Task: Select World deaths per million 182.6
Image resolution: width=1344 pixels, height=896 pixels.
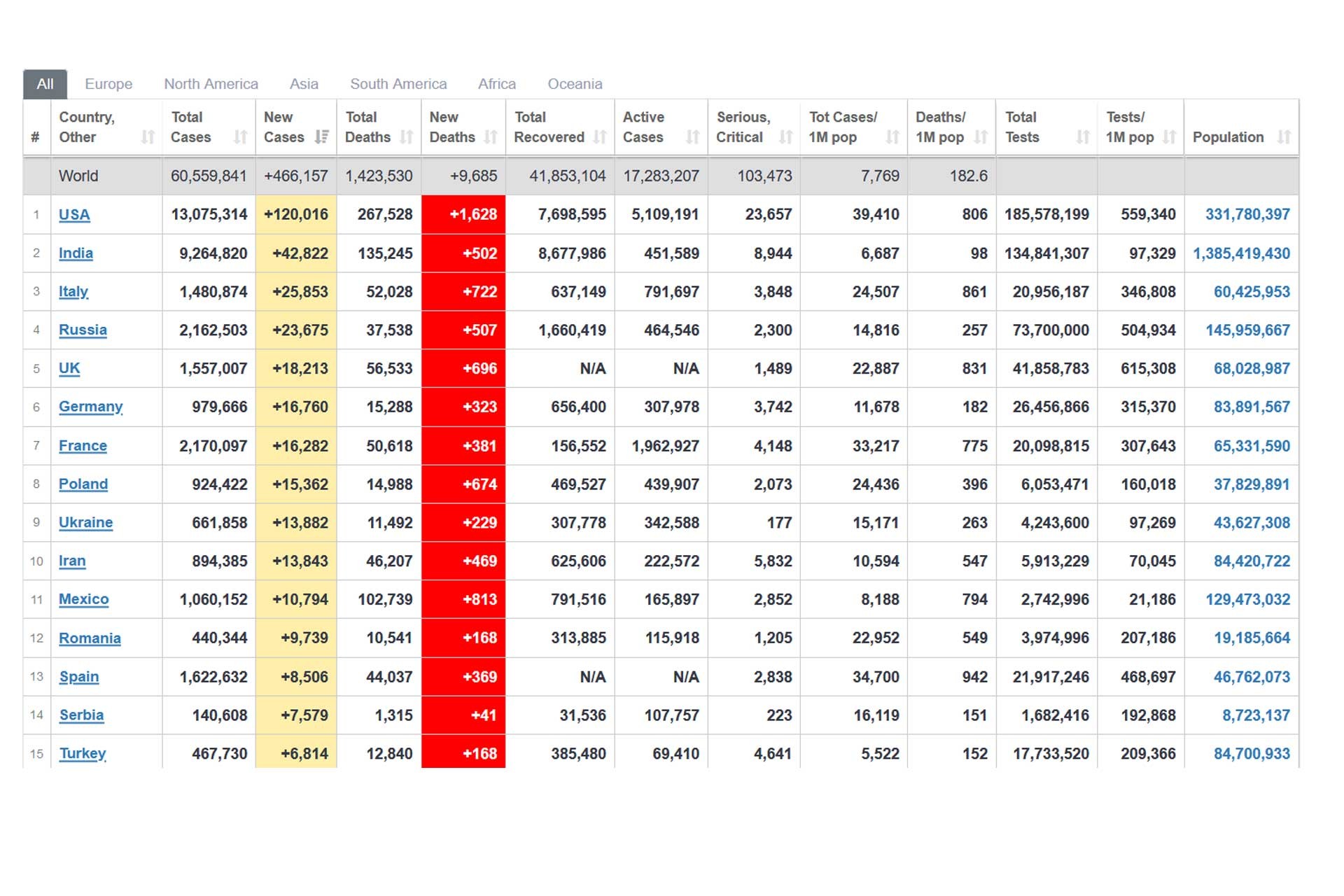Action: tap(952, 176)
